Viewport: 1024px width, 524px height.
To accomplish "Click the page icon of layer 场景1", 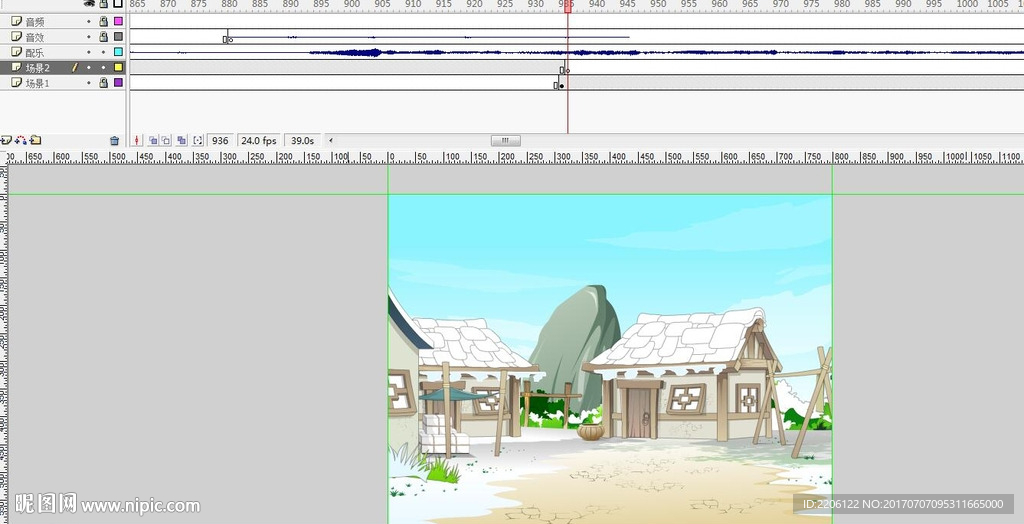I will [x=17, y=82].
